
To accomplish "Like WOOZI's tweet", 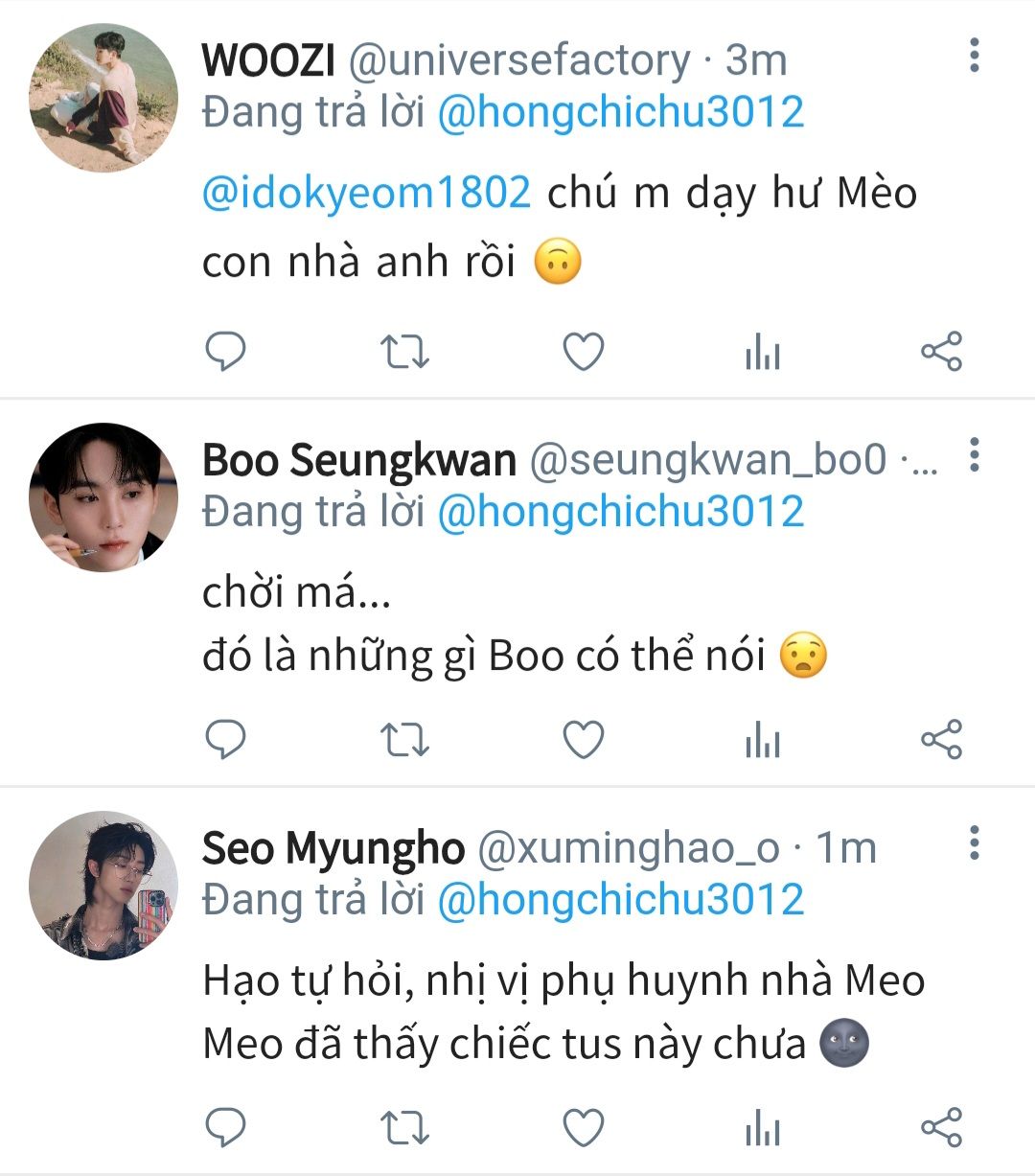I will 583,352.
